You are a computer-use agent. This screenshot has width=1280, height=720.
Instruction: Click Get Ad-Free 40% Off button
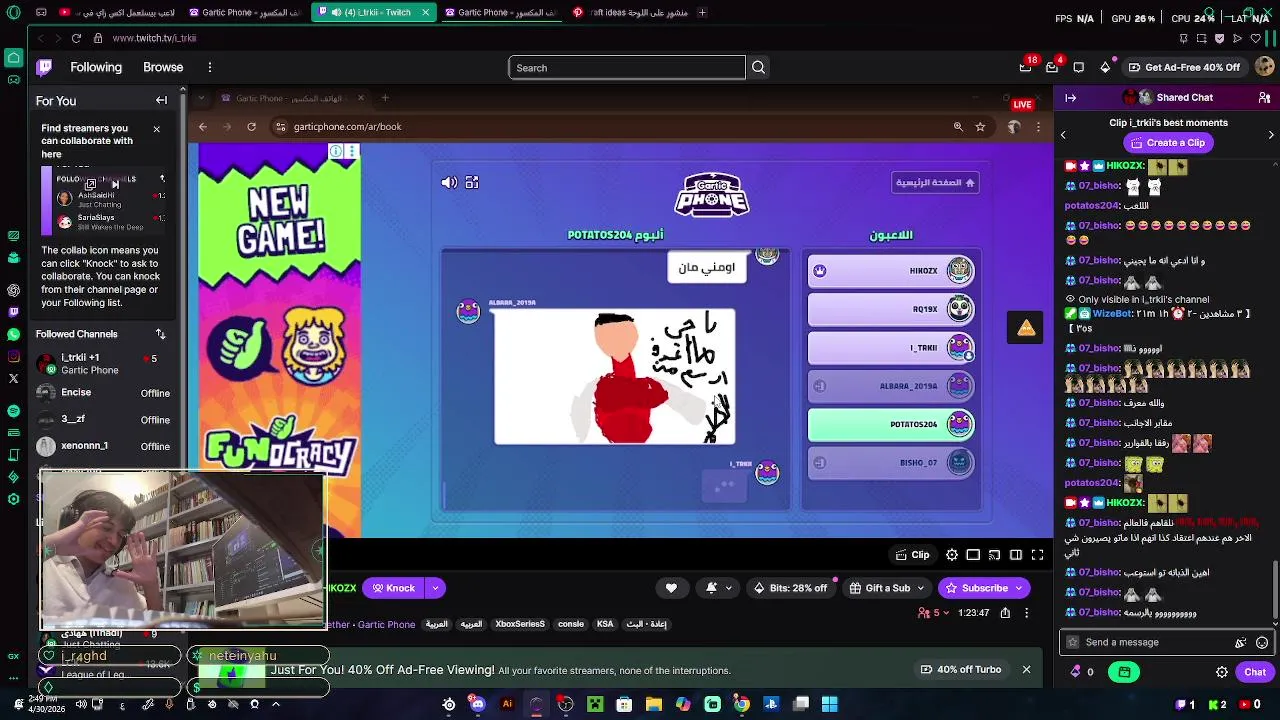pyautogui.click(x=1183, y=67)
